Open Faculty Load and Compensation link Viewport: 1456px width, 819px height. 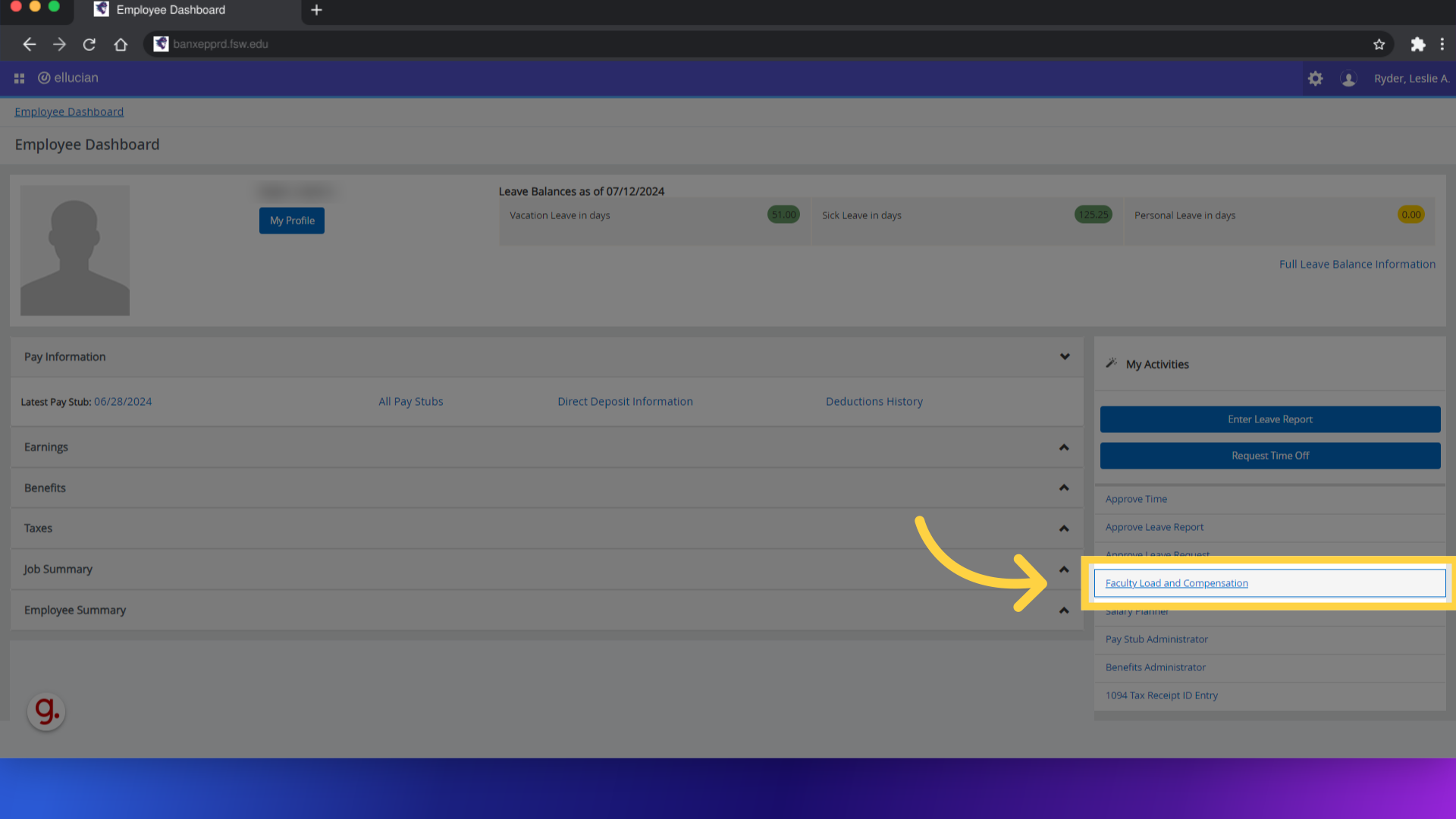[x=1177, y=583]
